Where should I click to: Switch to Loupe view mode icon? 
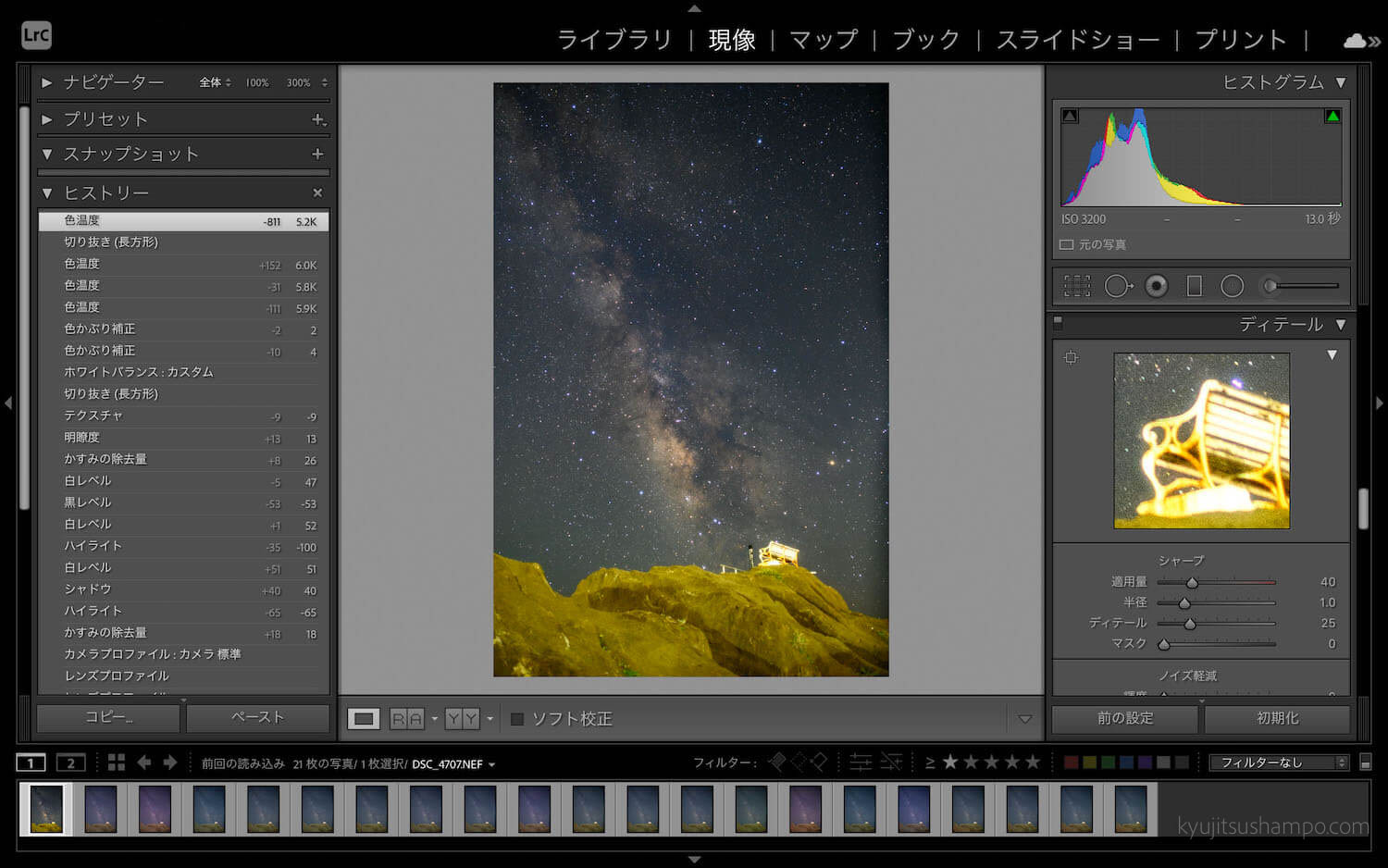(364, 719)
